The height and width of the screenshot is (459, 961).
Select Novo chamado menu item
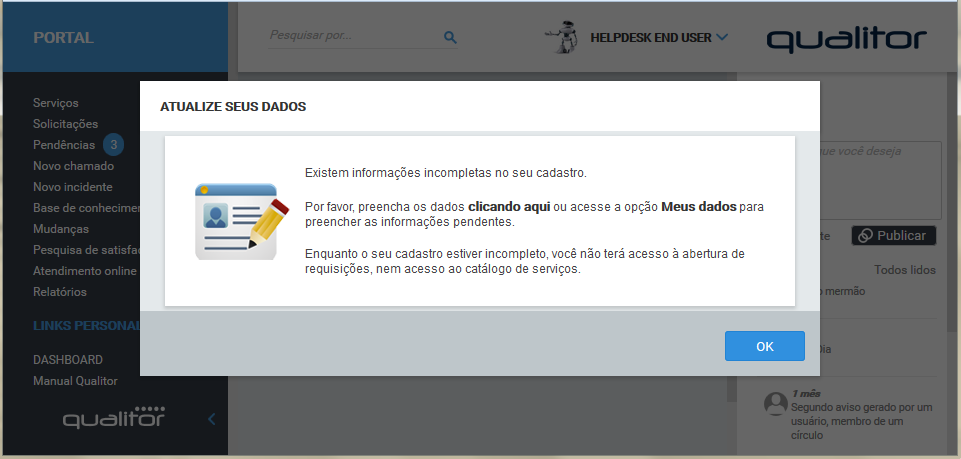[x=73, y=166]
